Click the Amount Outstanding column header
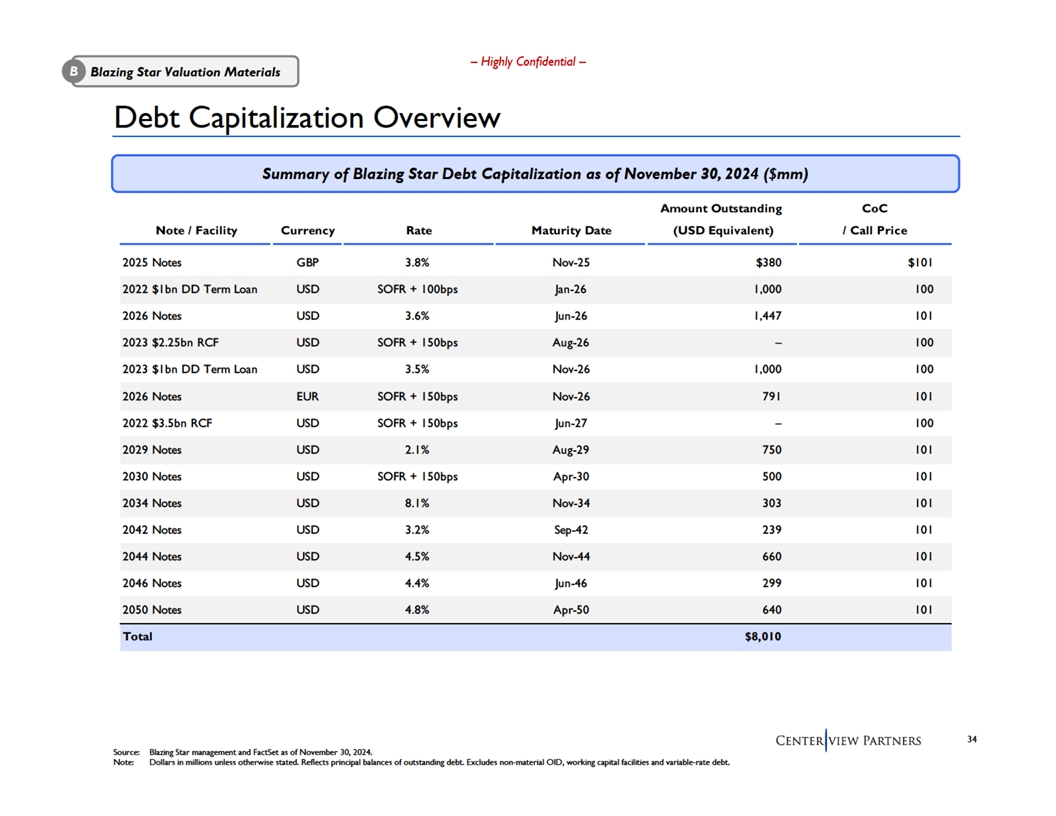This screenshot has height=816, width=1056. [x=721, y=219]
